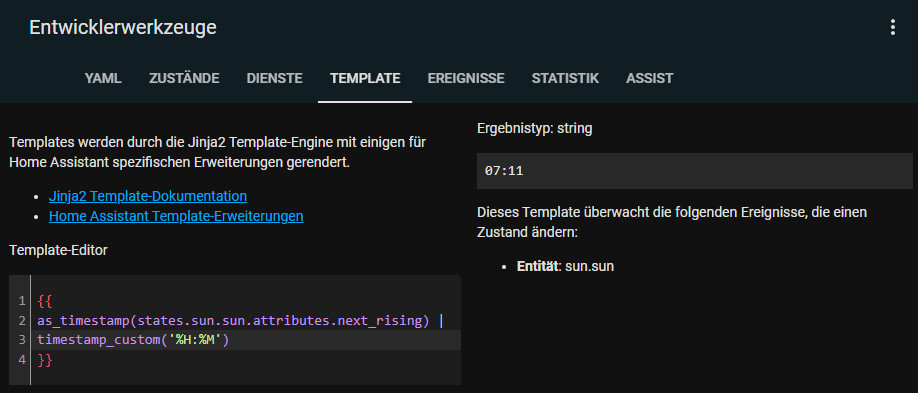918x393 pixels.
Task: Select the 07:11 result output box
Action: (695, 171)
